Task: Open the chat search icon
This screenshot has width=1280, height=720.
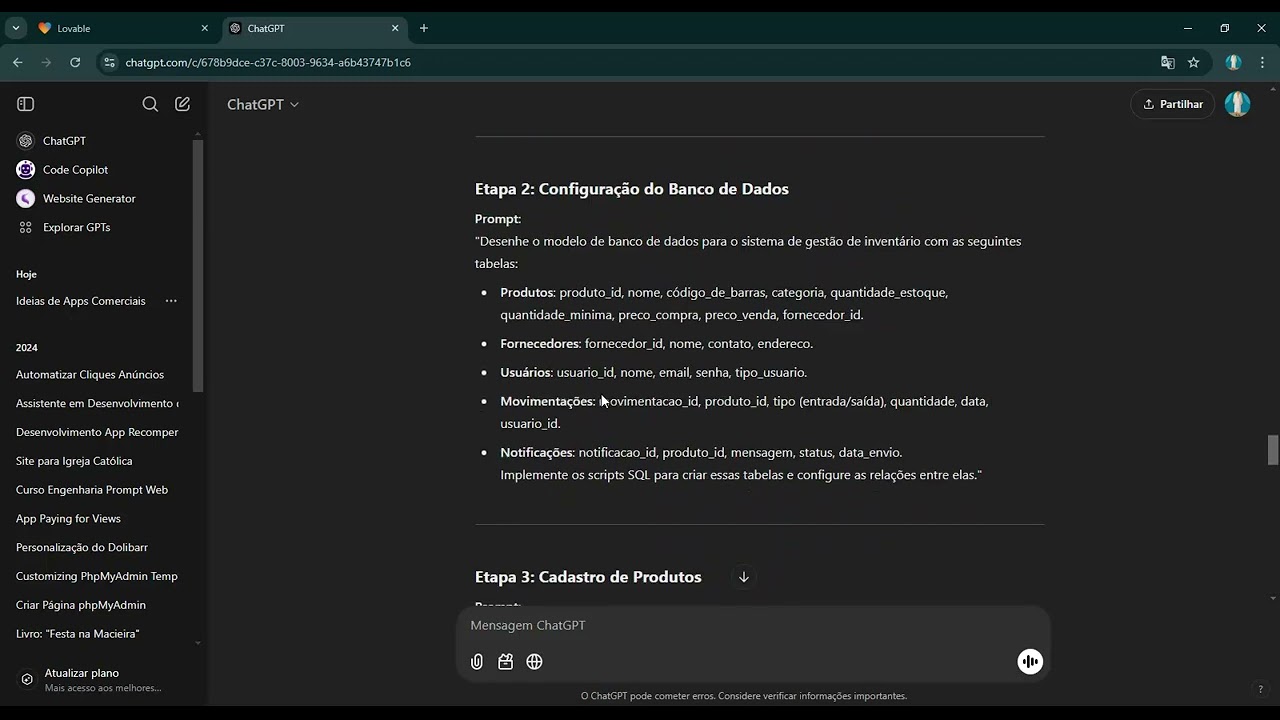Action: click(150, 104)
